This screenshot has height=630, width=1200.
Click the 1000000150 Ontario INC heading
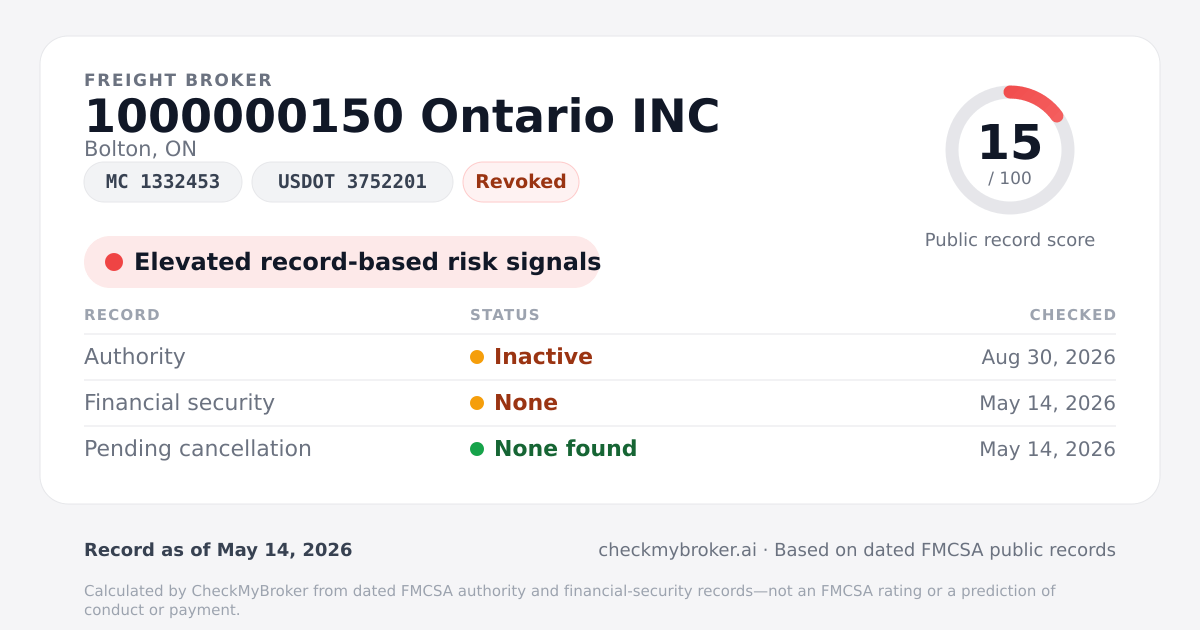[402, 116]
